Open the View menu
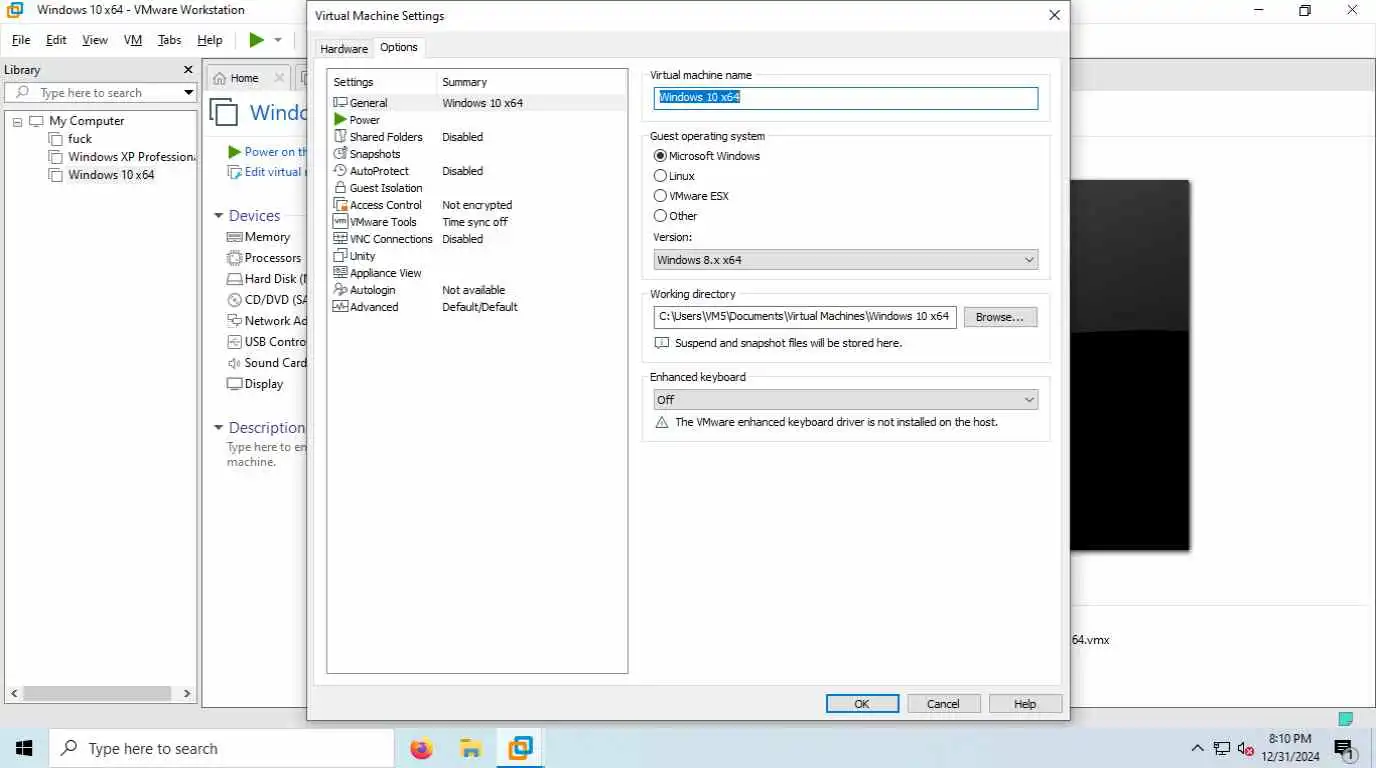The height and width of the screenshot is (768, 1376). point(95,40)
